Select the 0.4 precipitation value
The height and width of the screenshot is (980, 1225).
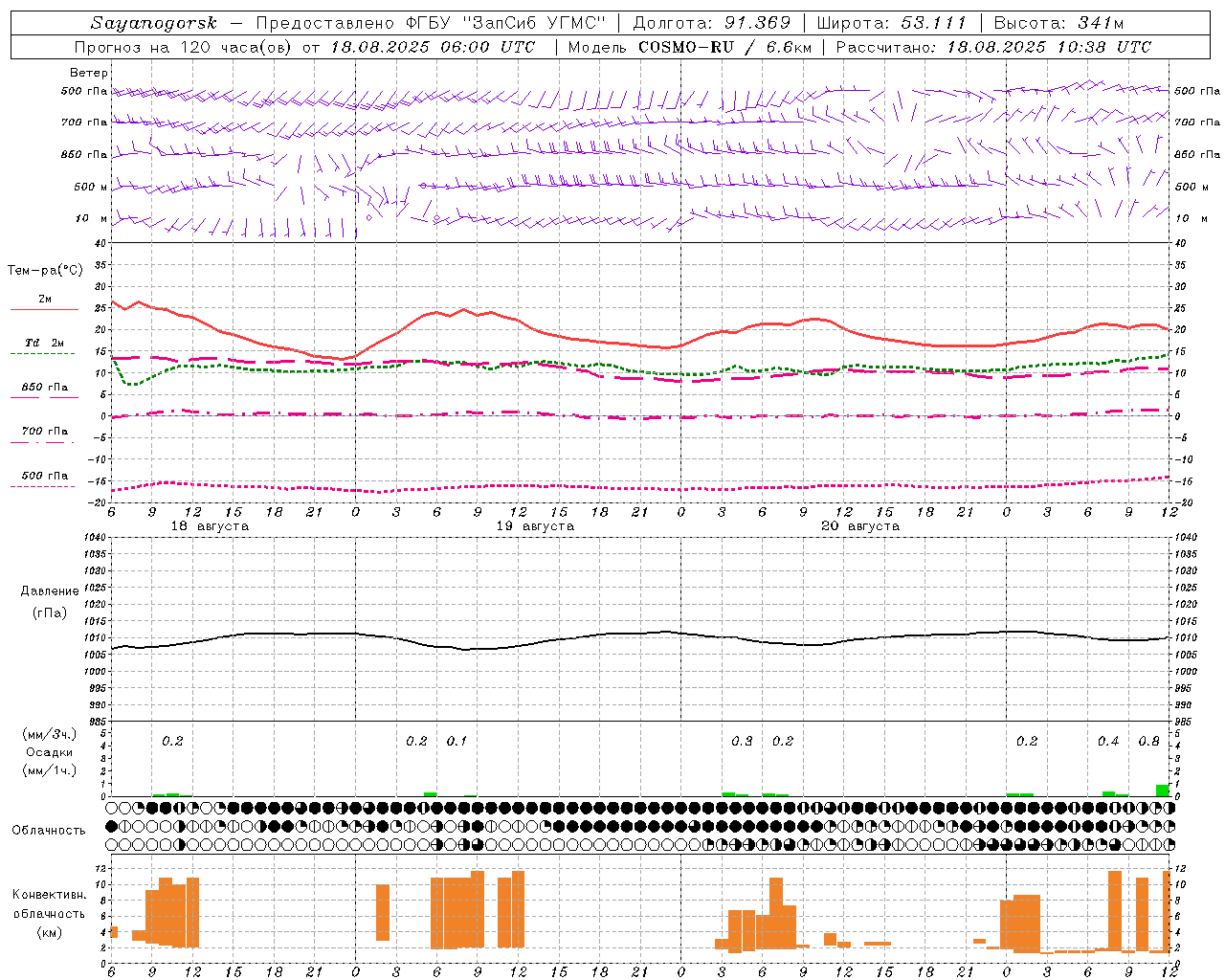point(1108,741)
